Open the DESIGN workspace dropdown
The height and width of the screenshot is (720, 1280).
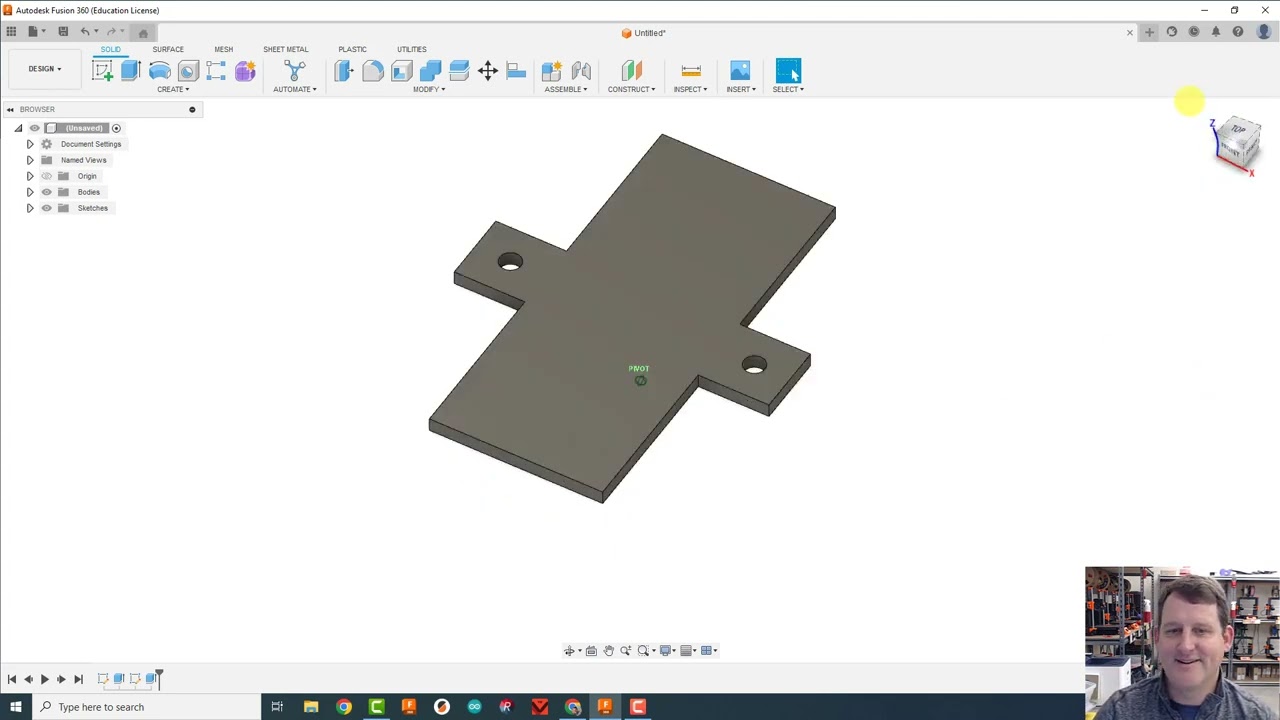pos(44,69)
